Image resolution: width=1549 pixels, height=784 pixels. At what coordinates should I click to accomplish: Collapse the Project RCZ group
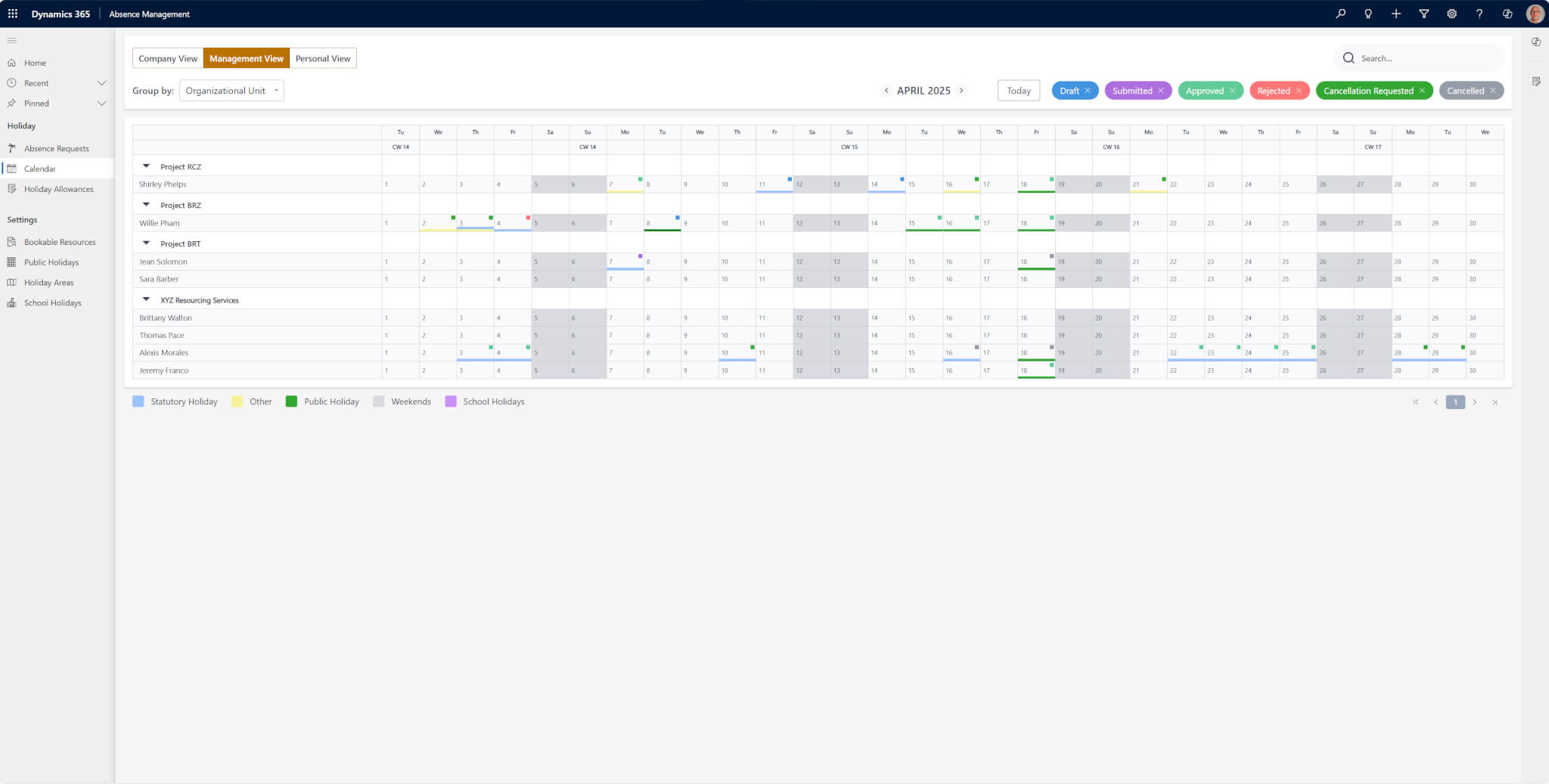point(146,166)
